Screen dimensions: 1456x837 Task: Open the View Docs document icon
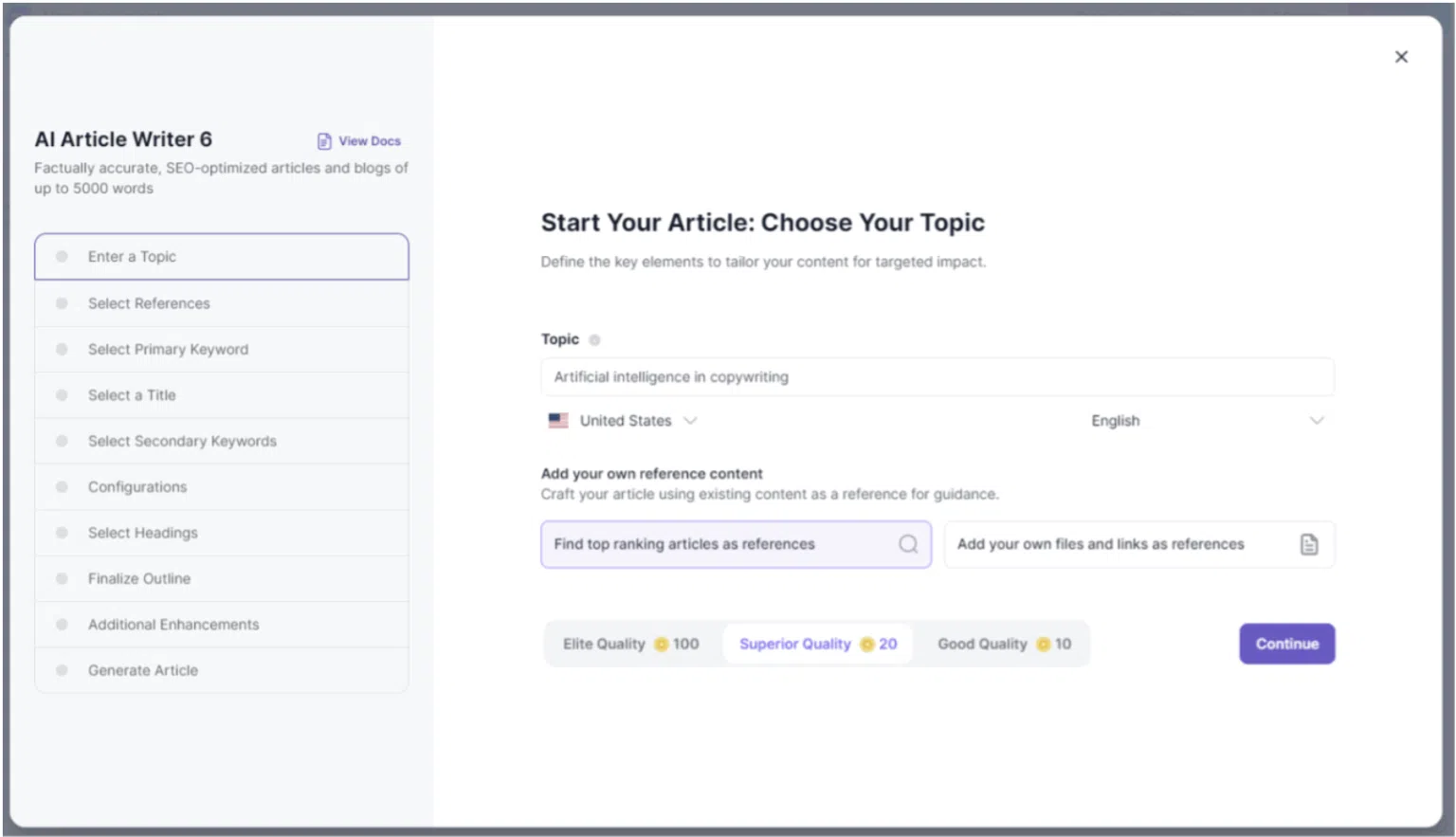324,141
